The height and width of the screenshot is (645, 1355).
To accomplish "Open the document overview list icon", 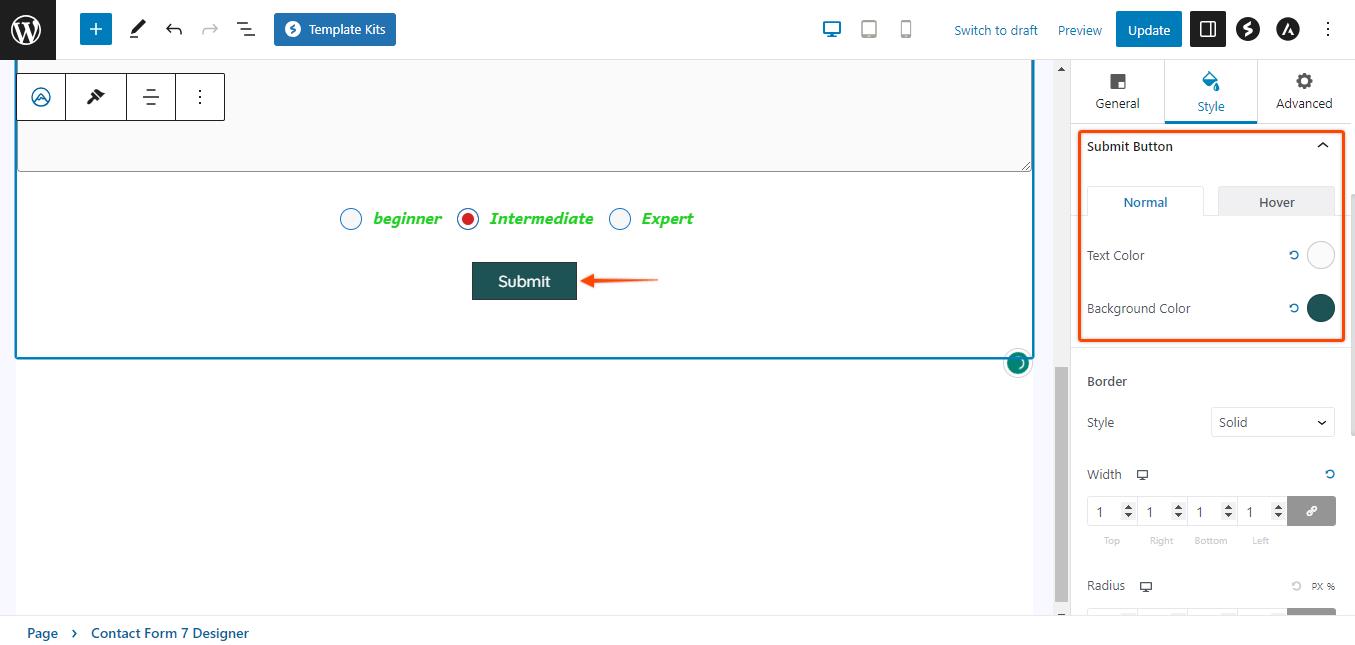I will point(246,29).
